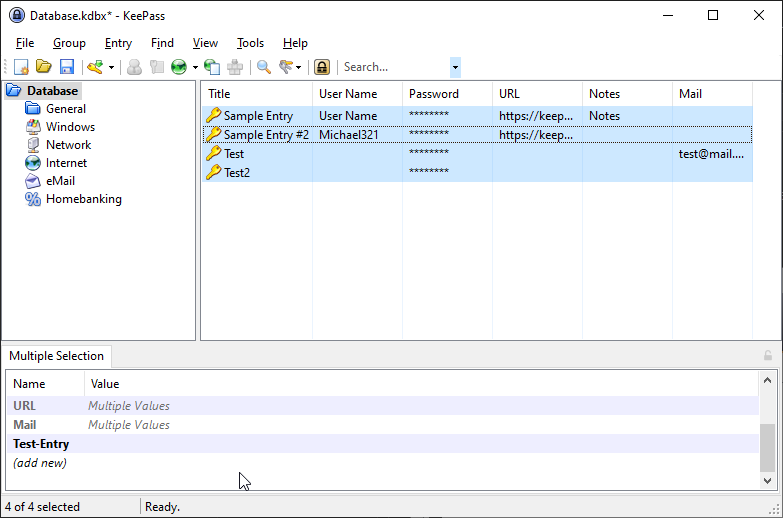
Task: Expand the Search box dropdown arrow
Action: [455, 67]
